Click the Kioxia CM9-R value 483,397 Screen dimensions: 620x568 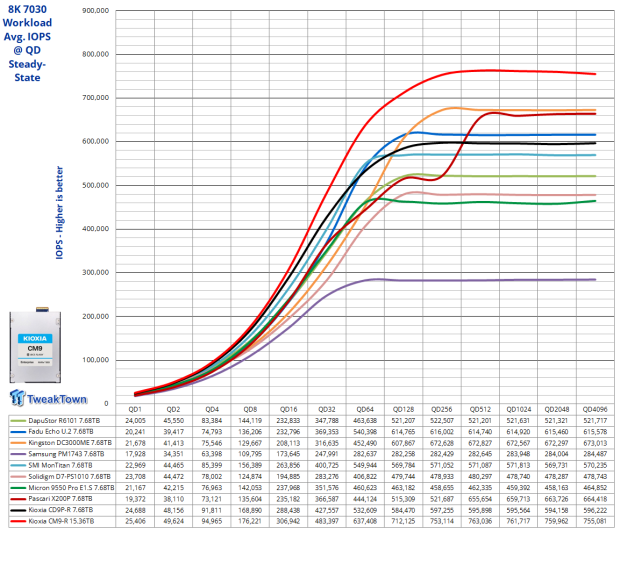tap(327, 521)
